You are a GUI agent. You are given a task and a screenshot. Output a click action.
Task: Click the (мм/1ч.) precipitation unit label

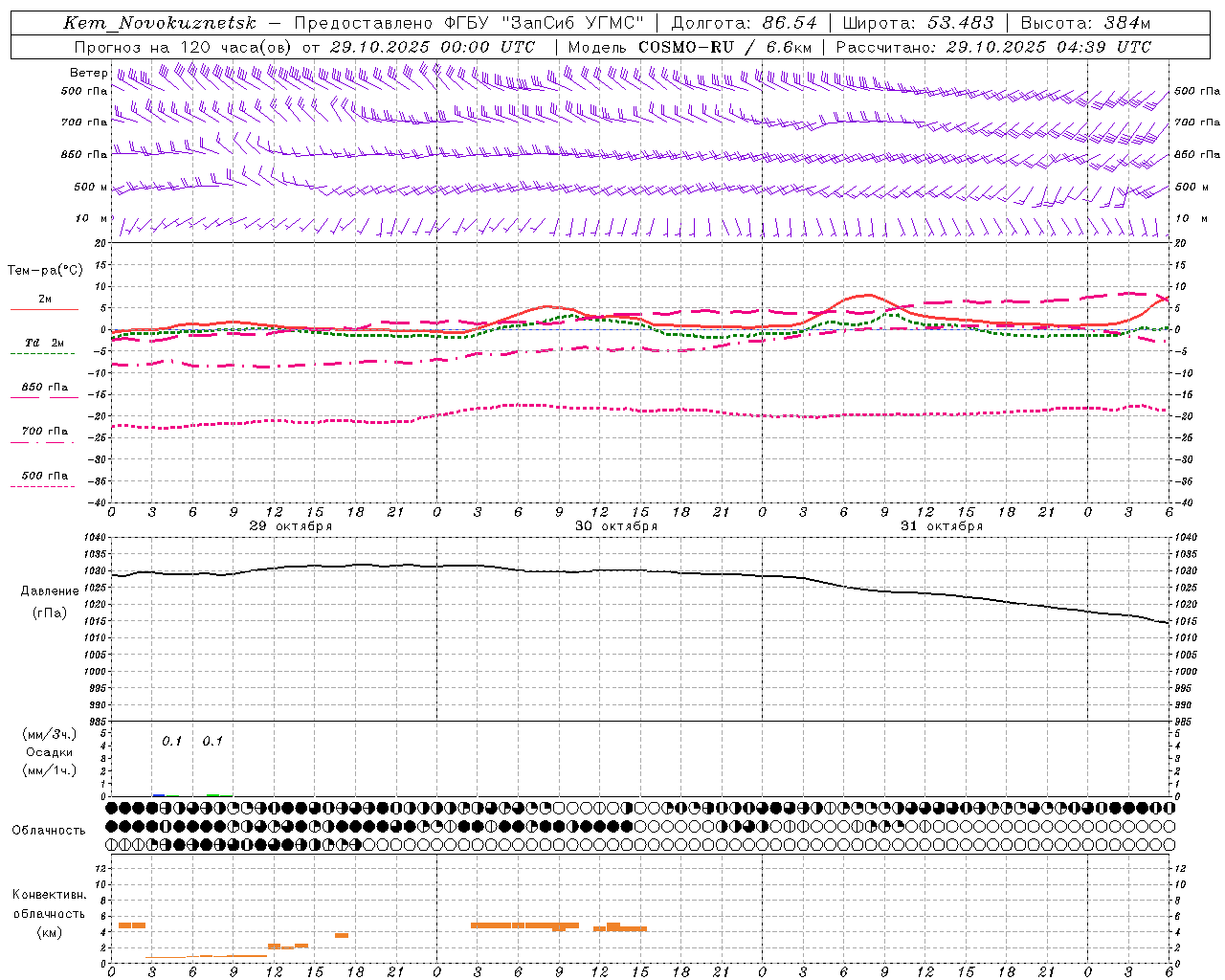click(x=50, y=770)
